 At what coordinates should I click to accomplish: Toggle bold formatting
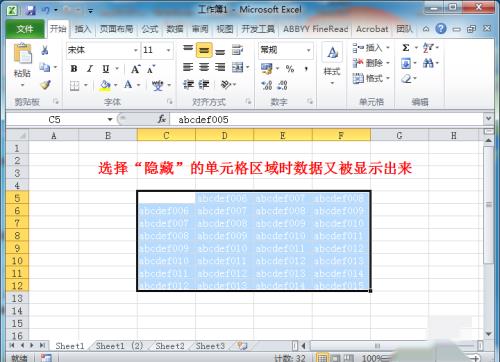point(74,69)
